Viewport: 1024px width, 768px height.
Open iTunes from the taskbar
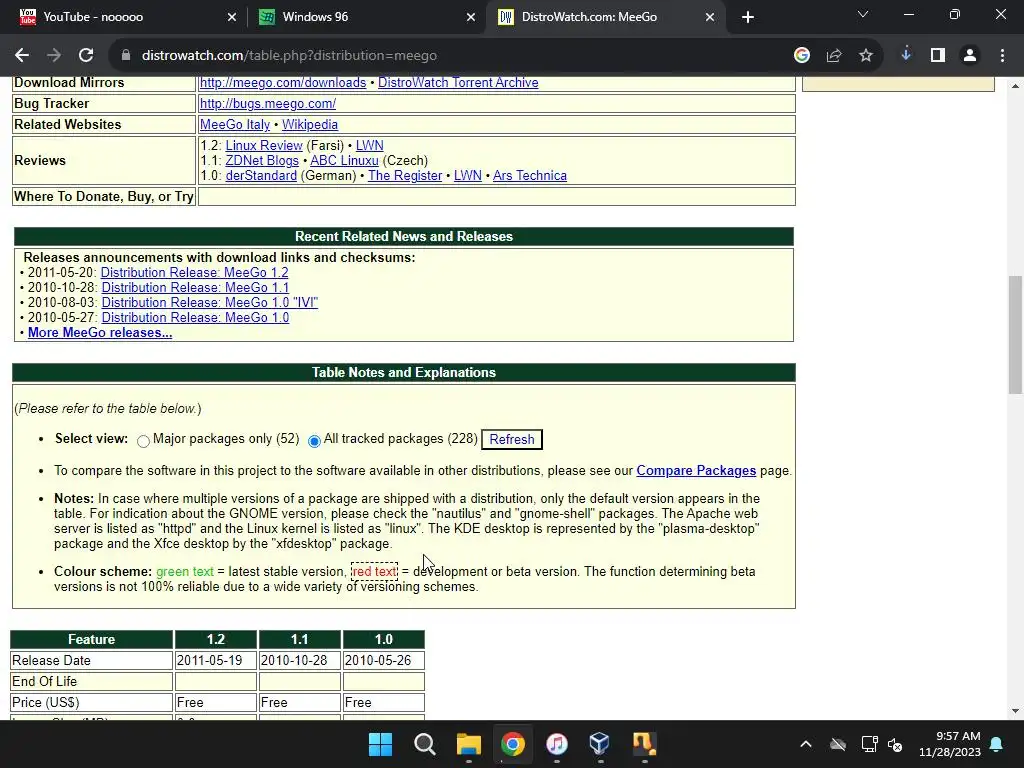(556, 744)
